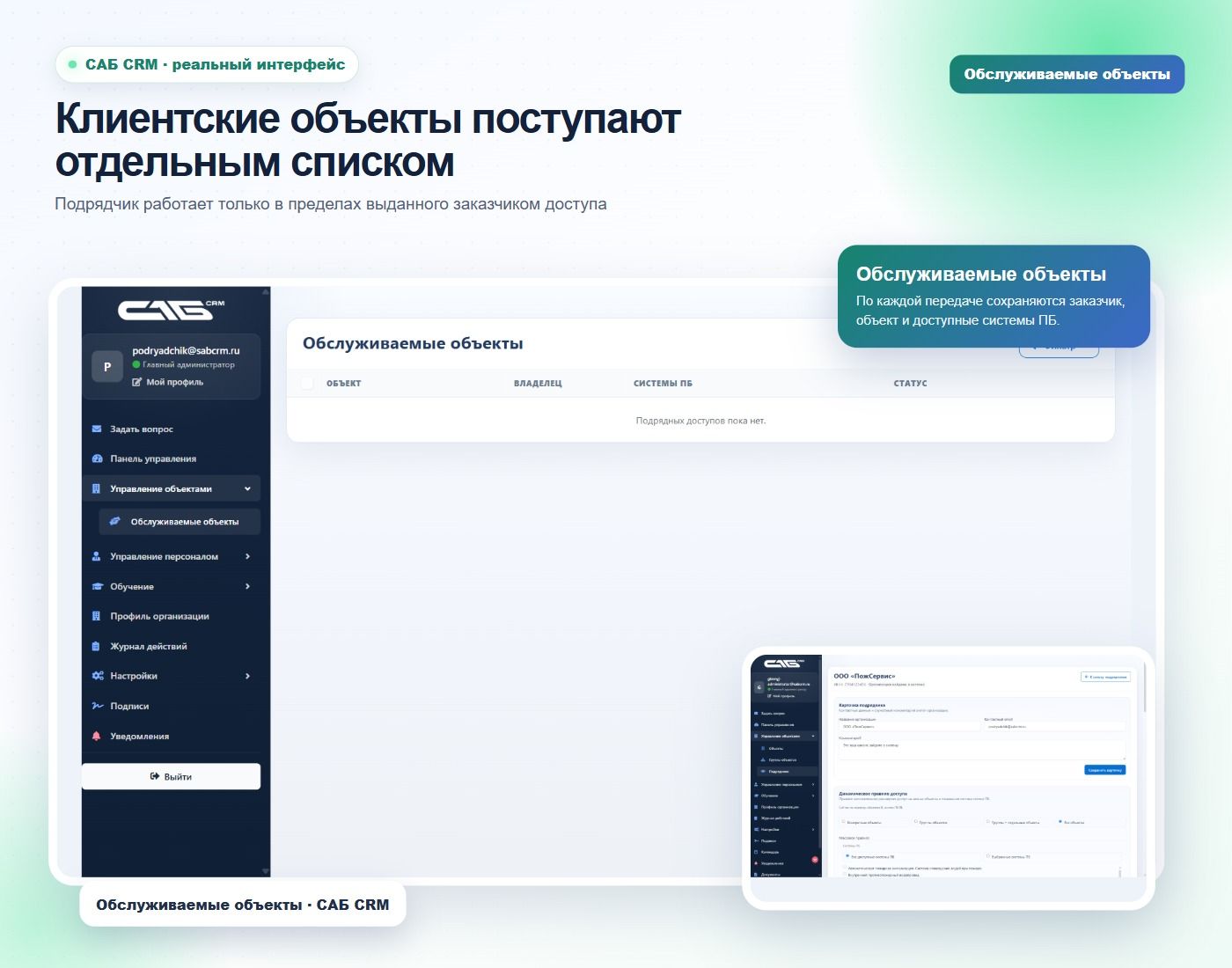Viewport: 1232px width, 968px height.
Task: Click the Выйти logout button
Action: (171, 777)
